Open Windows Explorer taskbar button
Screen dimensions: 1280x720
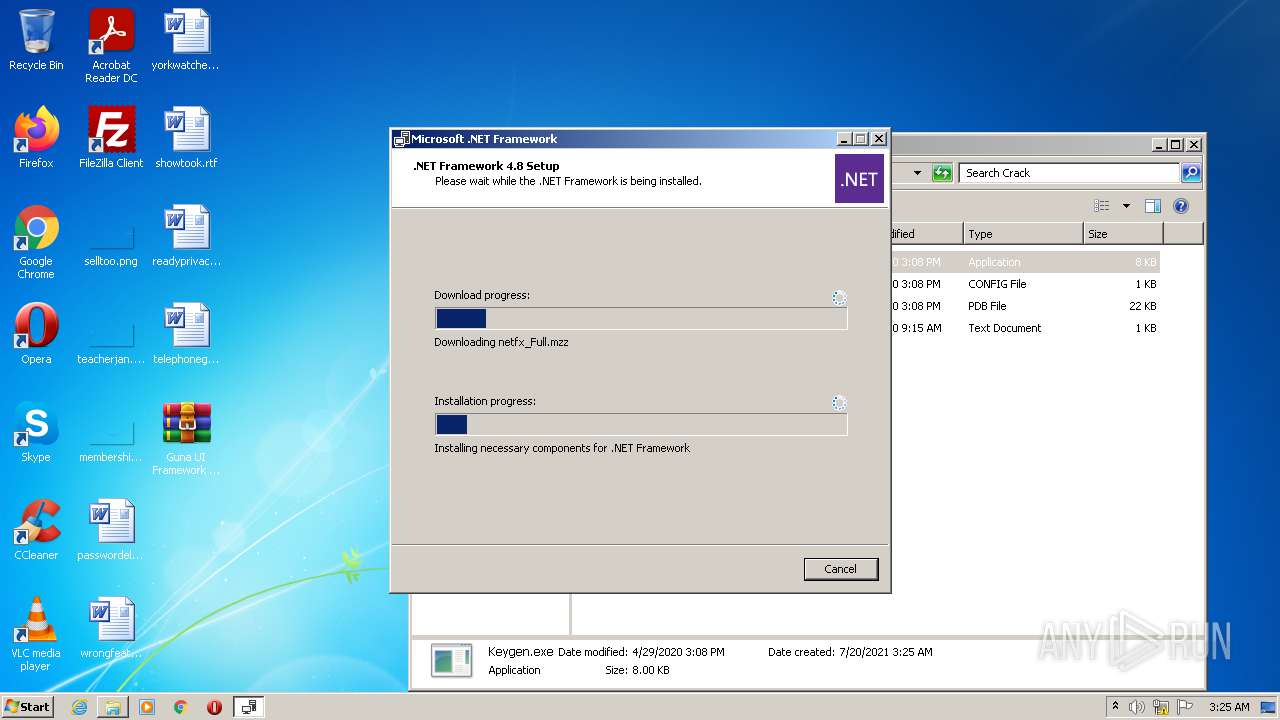coord(113,707)
